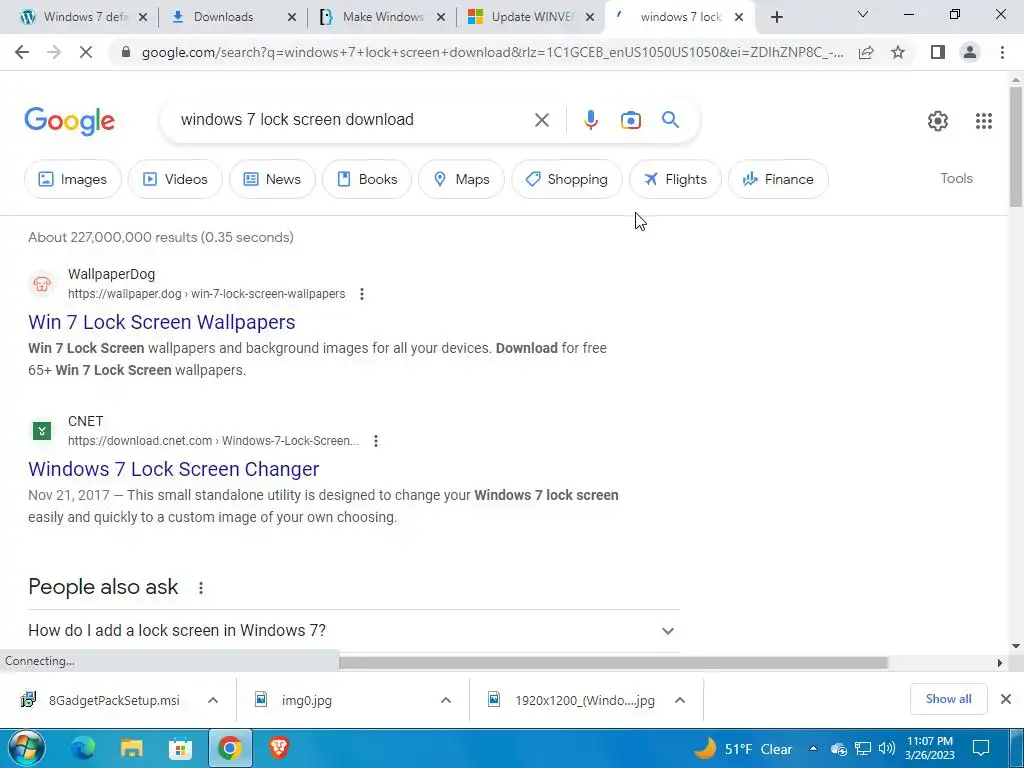Open downloaded img0.jpg file
Screen dimensions: 1024x768
[307, 700]
